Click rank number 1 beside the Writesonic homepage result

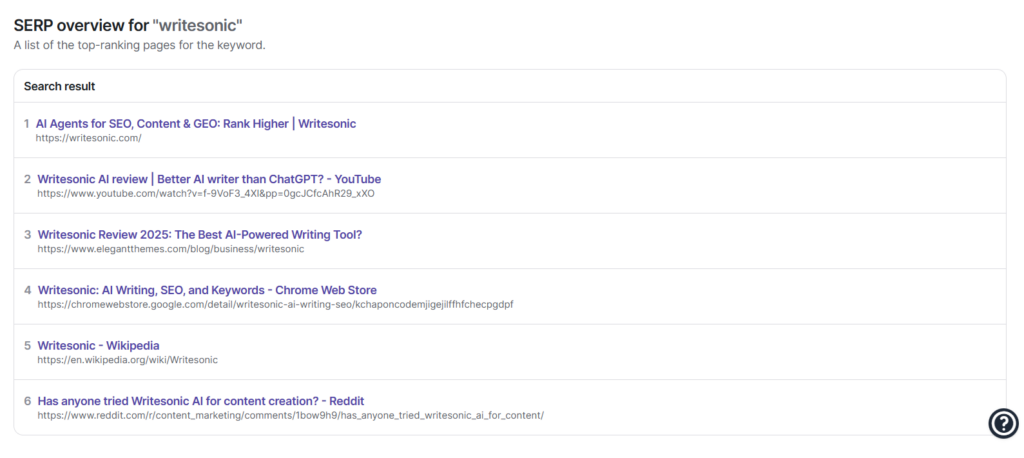(x=27, y=123)
